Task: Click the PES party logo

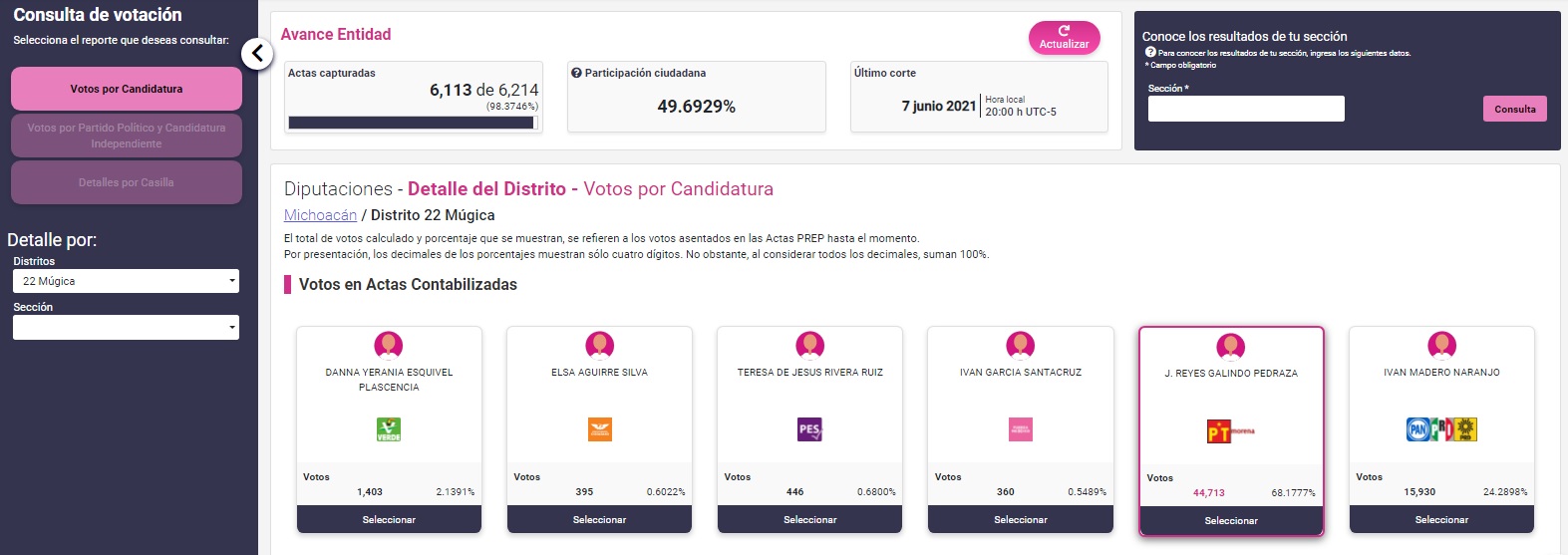Action: pos(809,429)
